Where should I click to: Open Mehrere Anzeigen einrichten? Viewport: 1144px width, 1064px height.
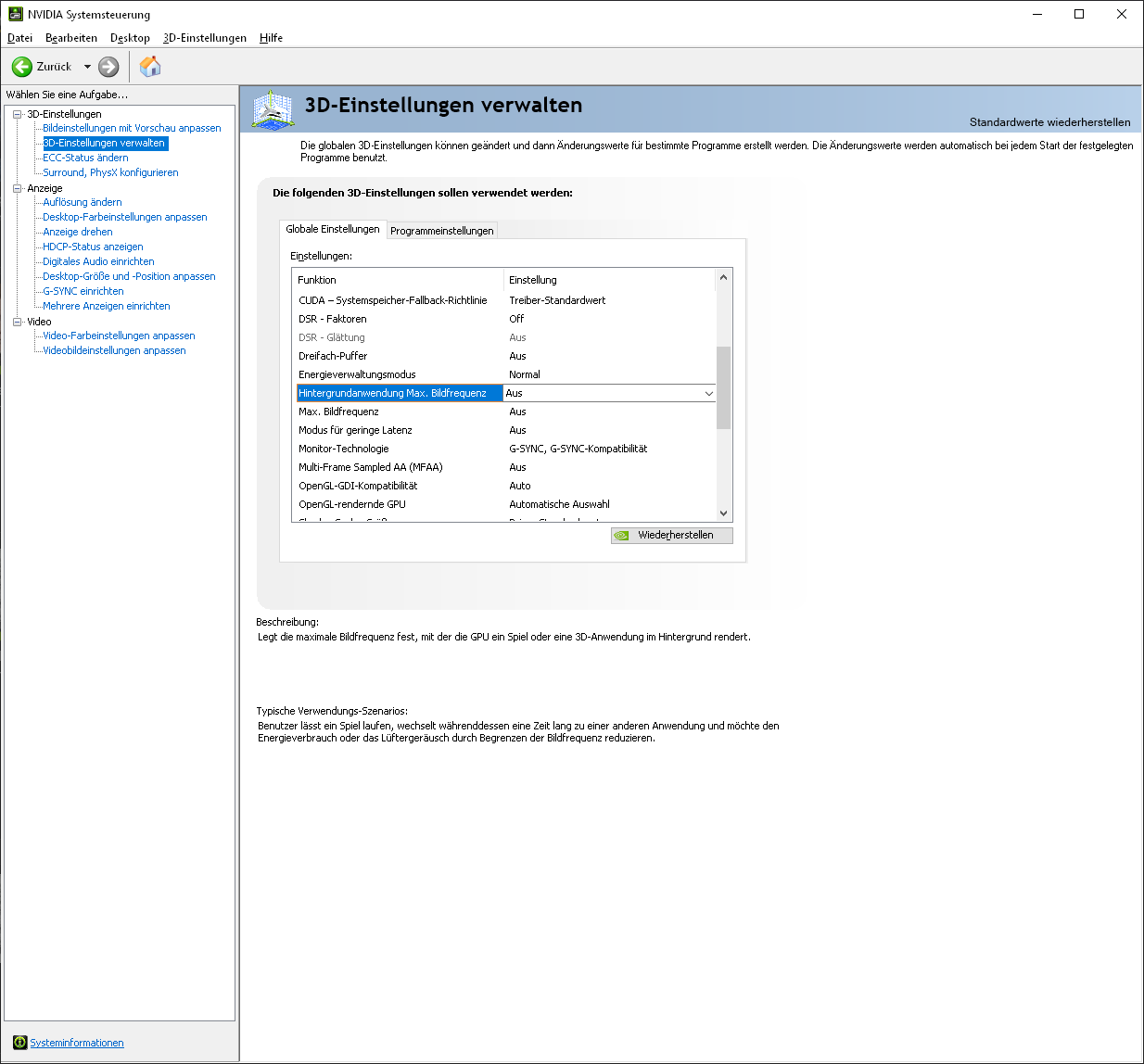pyautogui.click(x=107, y=306)
